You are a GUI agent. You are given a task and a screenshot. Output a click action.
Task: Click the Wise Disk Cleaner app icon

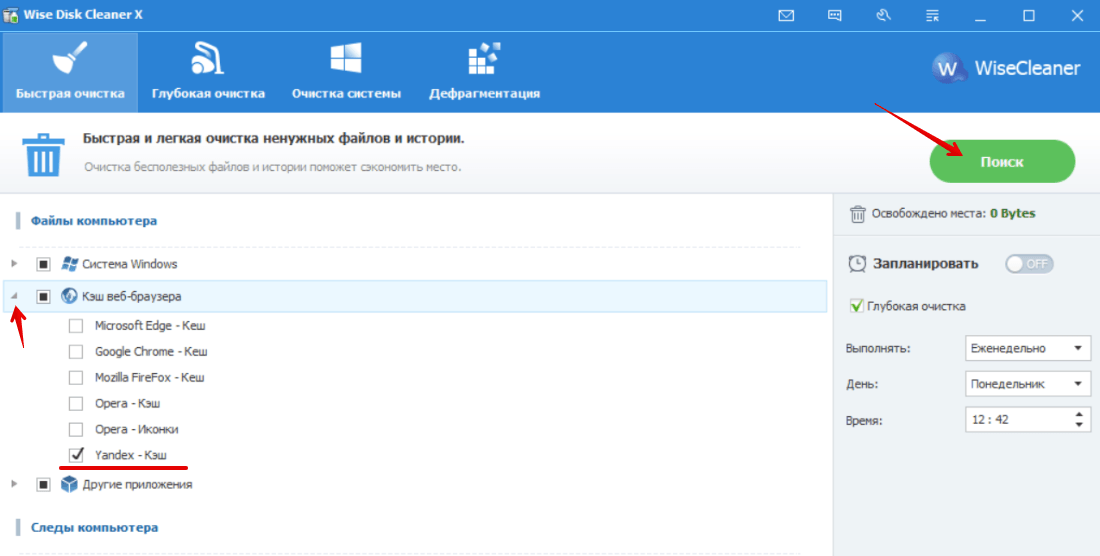tap(9, 15)
